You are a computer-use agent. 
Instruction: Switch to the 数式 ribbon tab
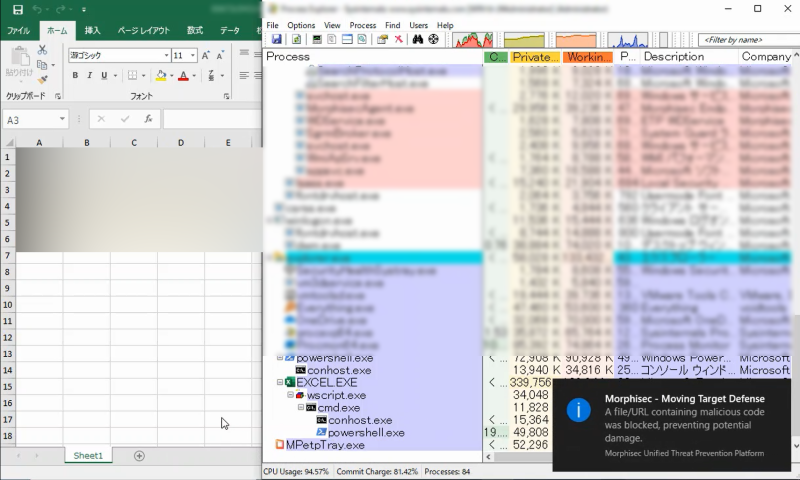pyautogui.click(x=195, y=31)
